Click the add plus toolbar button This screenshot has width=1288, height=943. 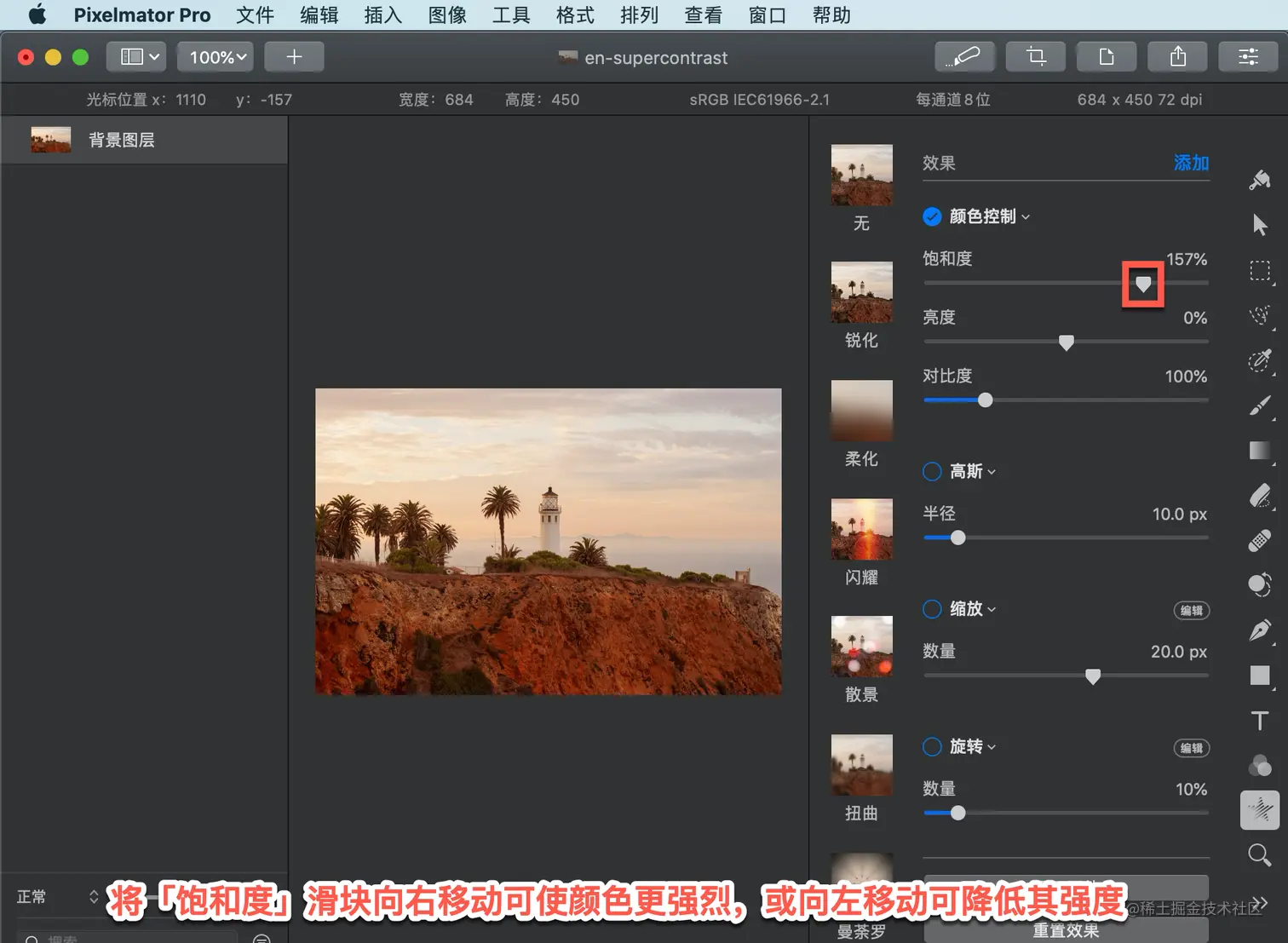click(x=294, y=57)
